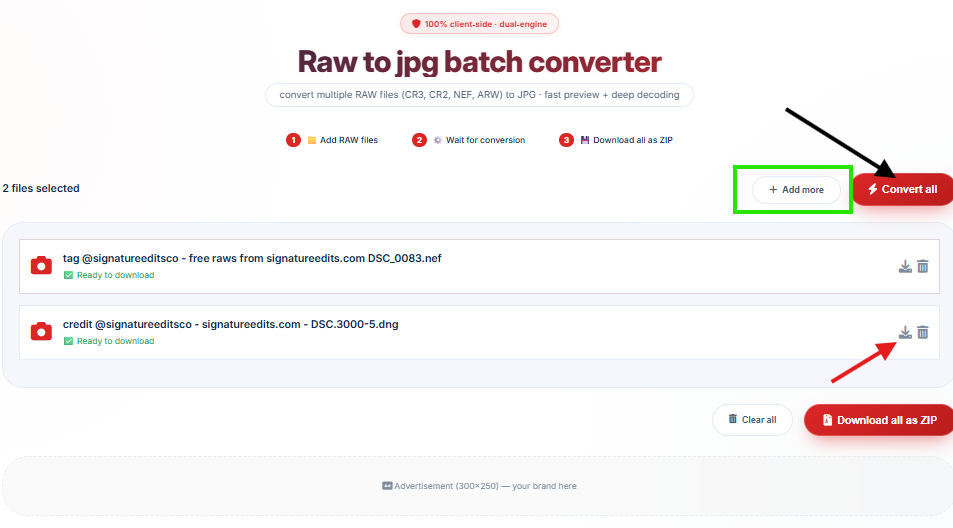This screenshot has width=953, height=528.
Task: Select the DSC_0083.nef file name text
Action: pyautogui.click(x=252, y=258)
